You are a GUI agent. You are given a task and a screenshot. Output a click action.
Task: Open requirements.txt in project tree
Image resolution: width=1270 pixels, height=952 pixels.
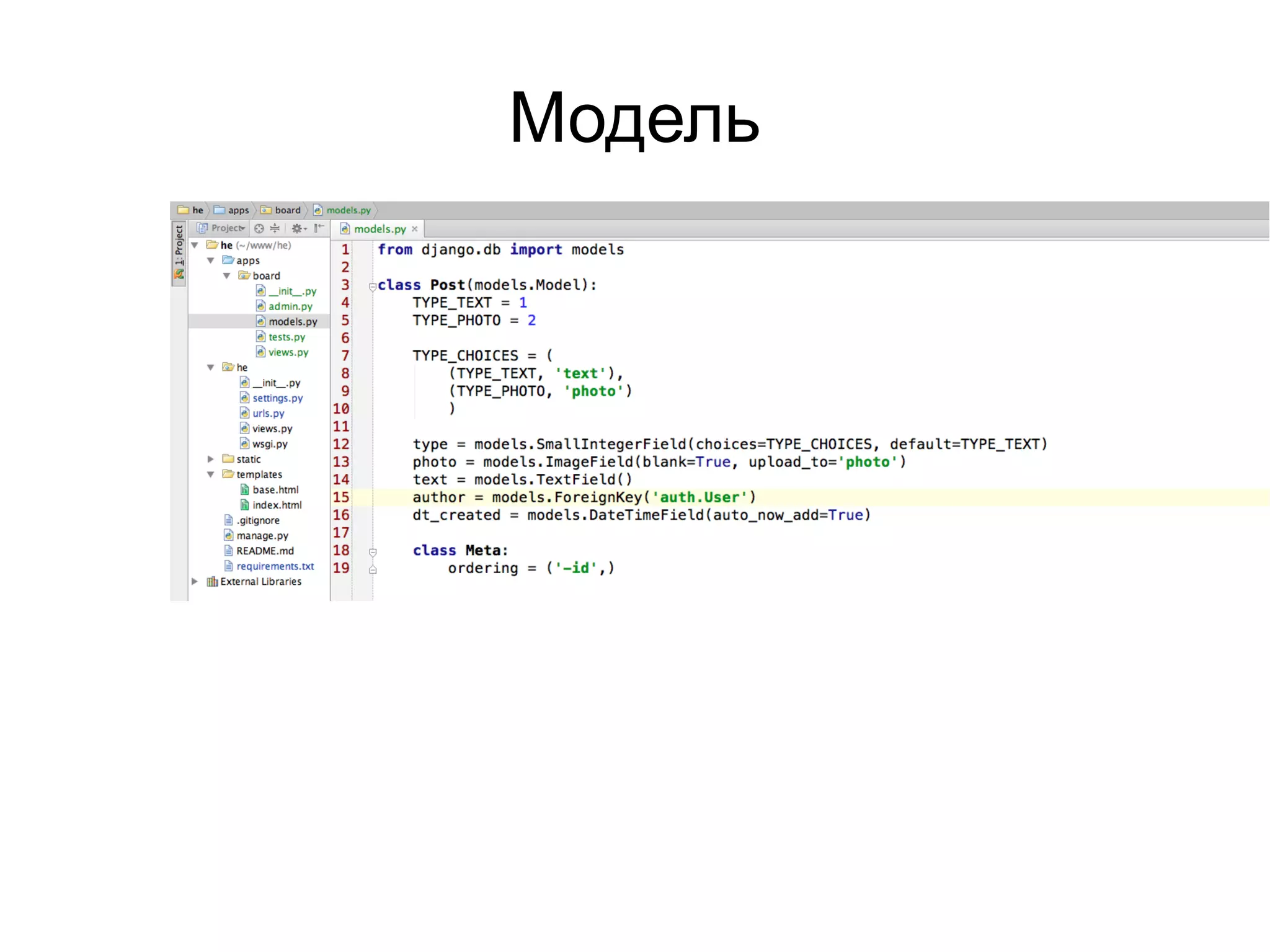point(275,566)
